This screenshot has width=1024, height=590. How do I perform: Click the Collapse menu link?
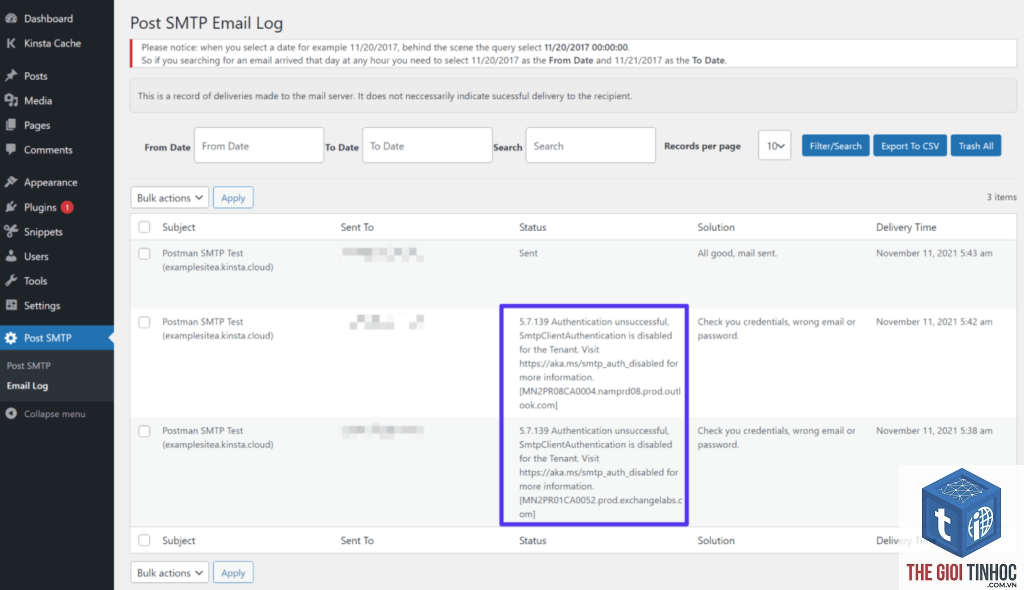(x=57, y=414)
